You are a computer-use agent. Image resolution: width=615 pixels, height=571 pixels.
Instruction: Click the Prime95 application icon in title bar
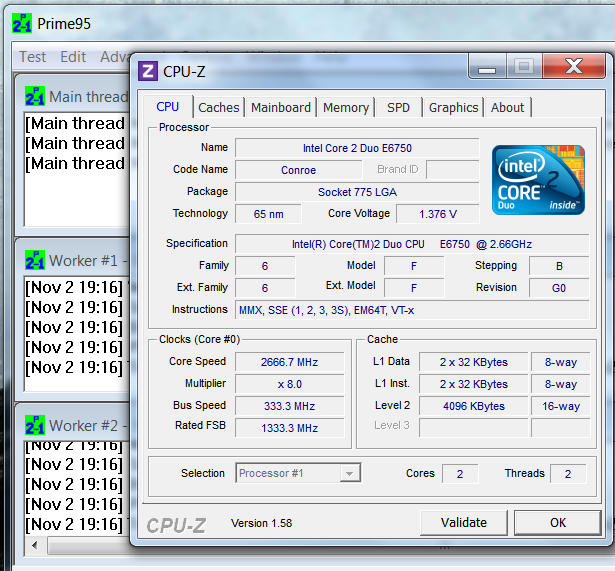22,23
